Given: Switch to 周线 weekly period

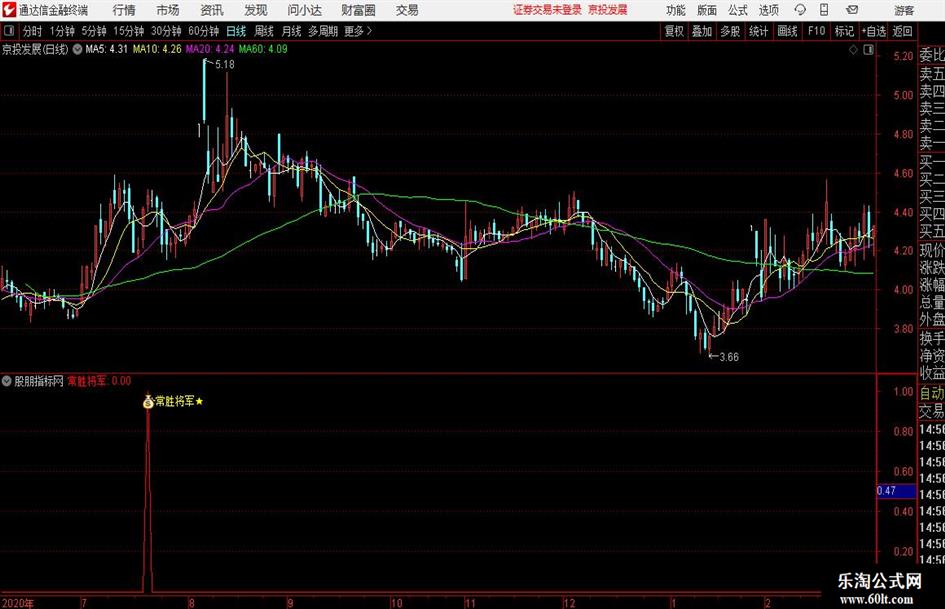Looking at the screenshot, I should 264,31.
